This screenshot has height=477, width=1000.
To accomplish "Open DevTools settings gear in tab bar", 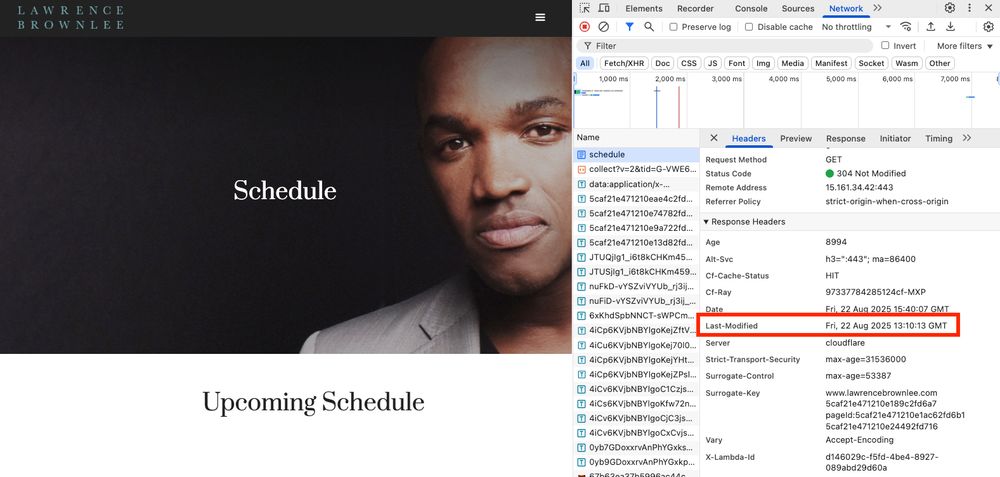I will 950,8.
